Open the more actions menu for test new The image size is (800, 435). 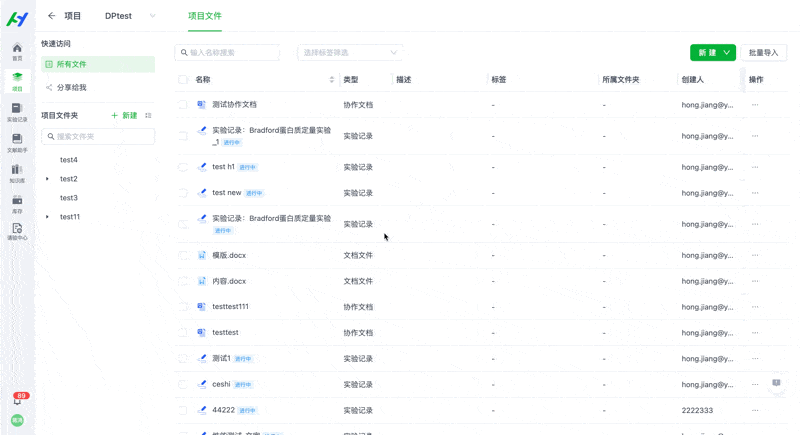[x=755, y=193]
